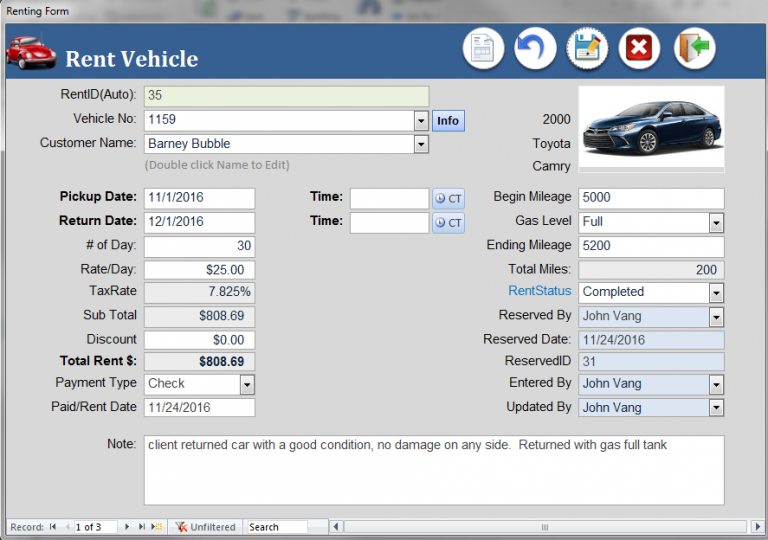Click the '2000' year text

pos(556,120)
